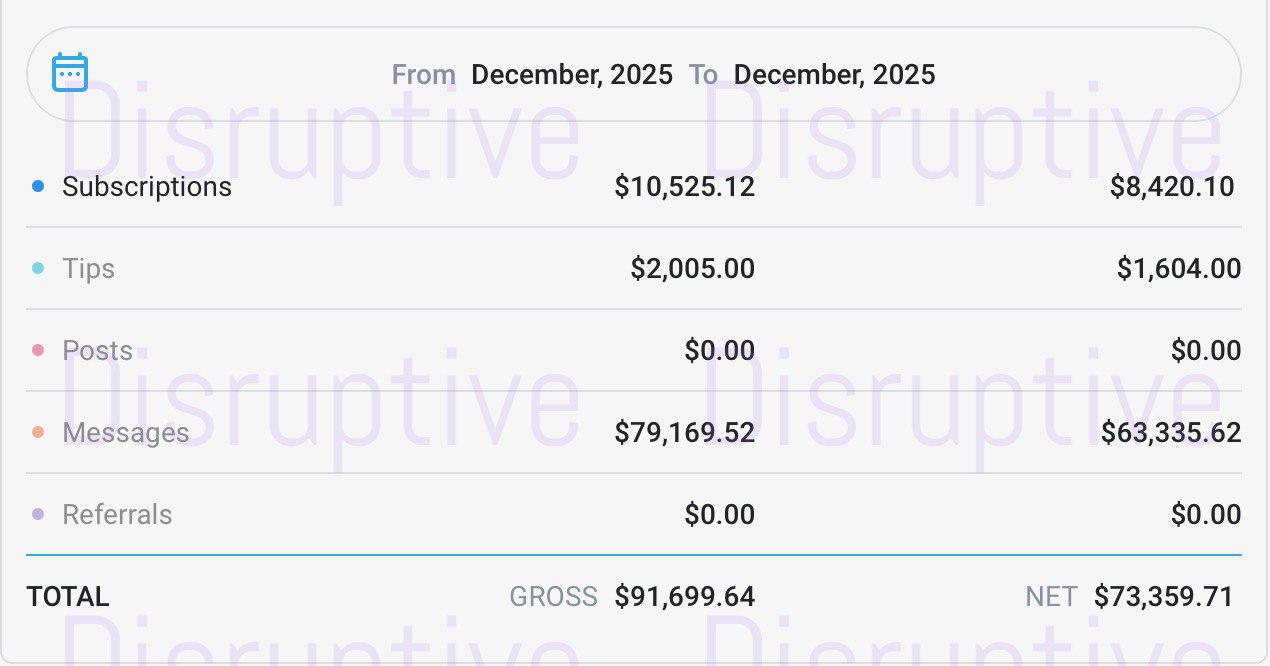1270x666 pixels.
Task: Click the orange Messages color dot
Action: coord(38,432)
